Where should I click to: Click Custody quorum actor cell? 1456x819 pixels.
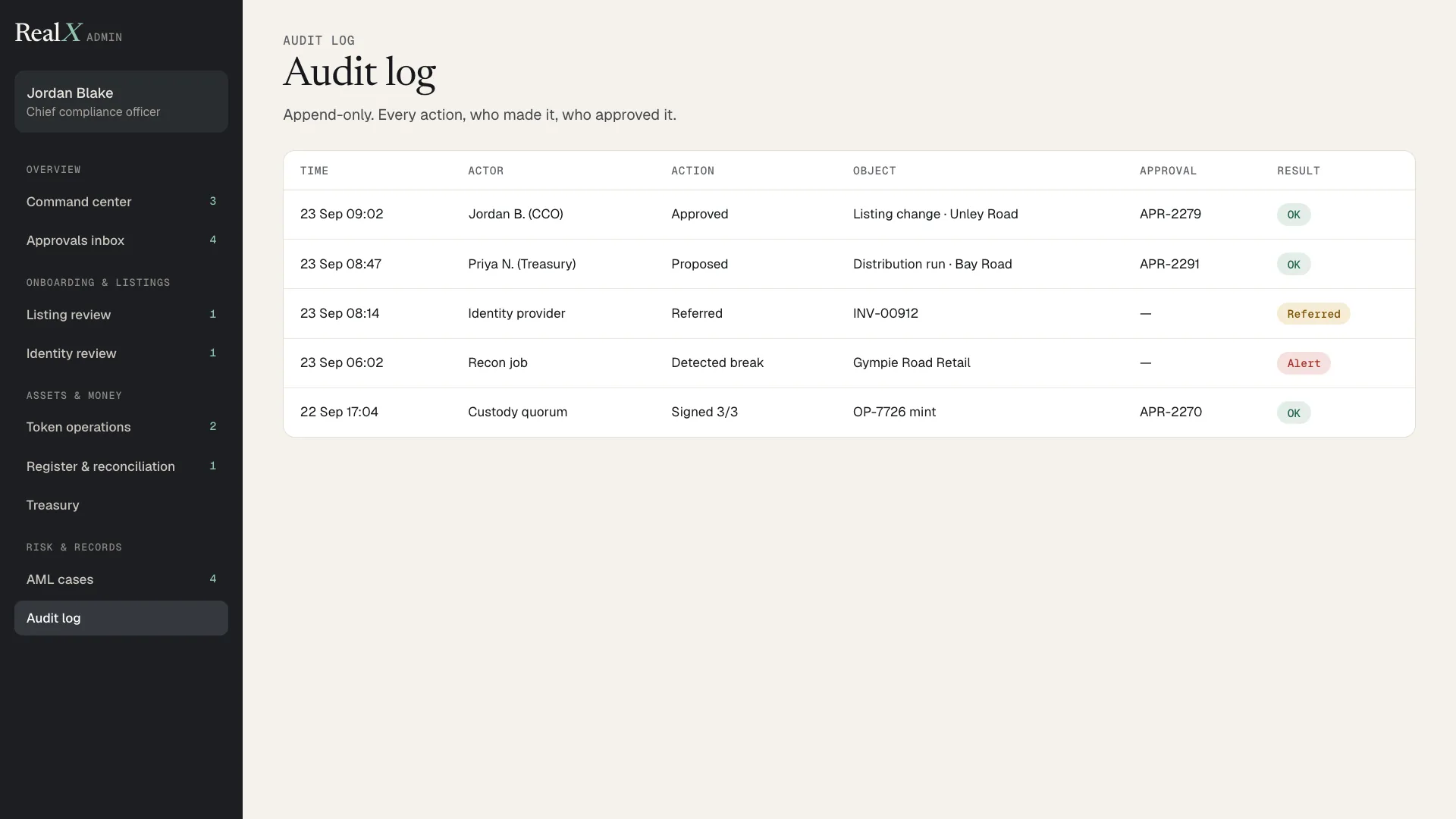pyautogui.click(x=517, y=412)
